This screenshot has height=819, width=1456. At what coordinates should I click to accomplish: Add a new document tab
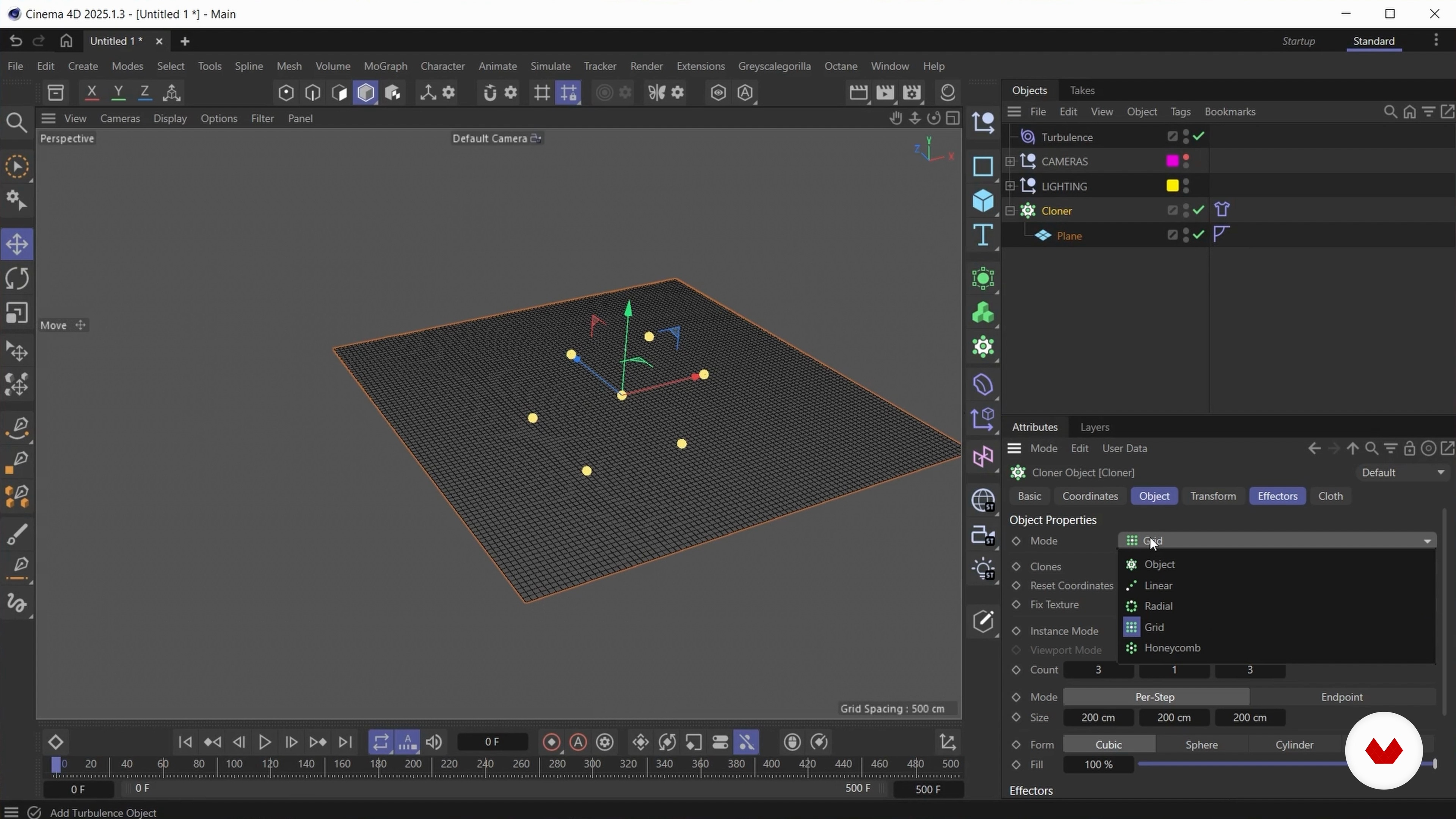(x=185, y=41)
